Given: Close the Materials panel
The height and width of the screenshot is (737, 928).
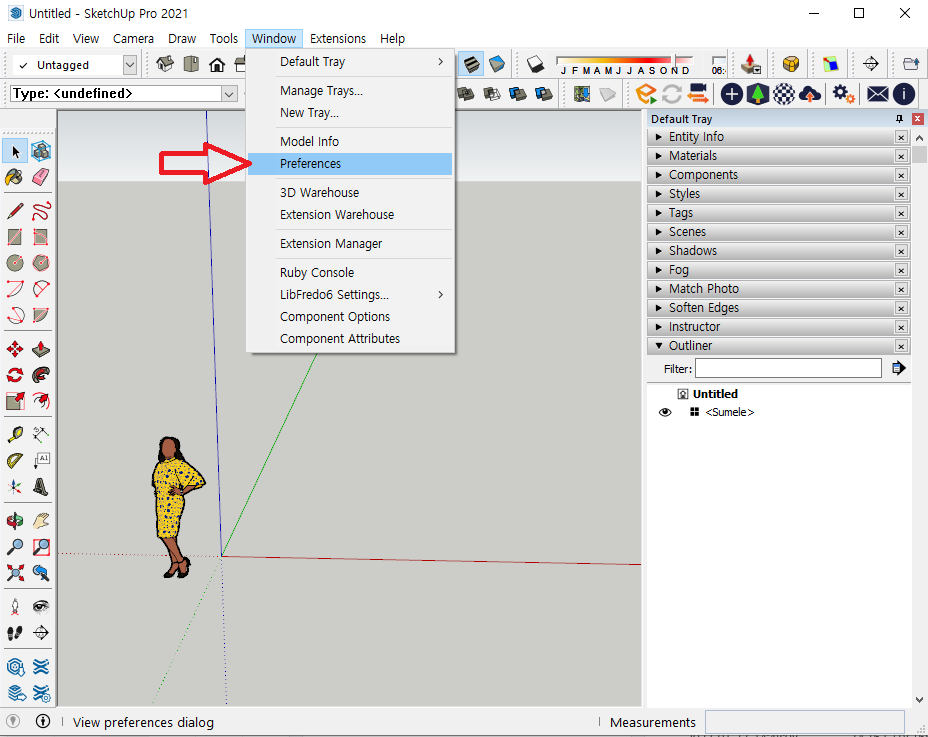Looking at the screenshot, I should (x=901, y=156).
